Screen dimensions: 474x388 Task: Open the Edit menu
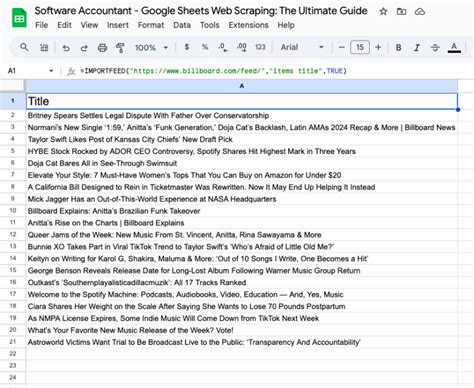coord(64,25)
